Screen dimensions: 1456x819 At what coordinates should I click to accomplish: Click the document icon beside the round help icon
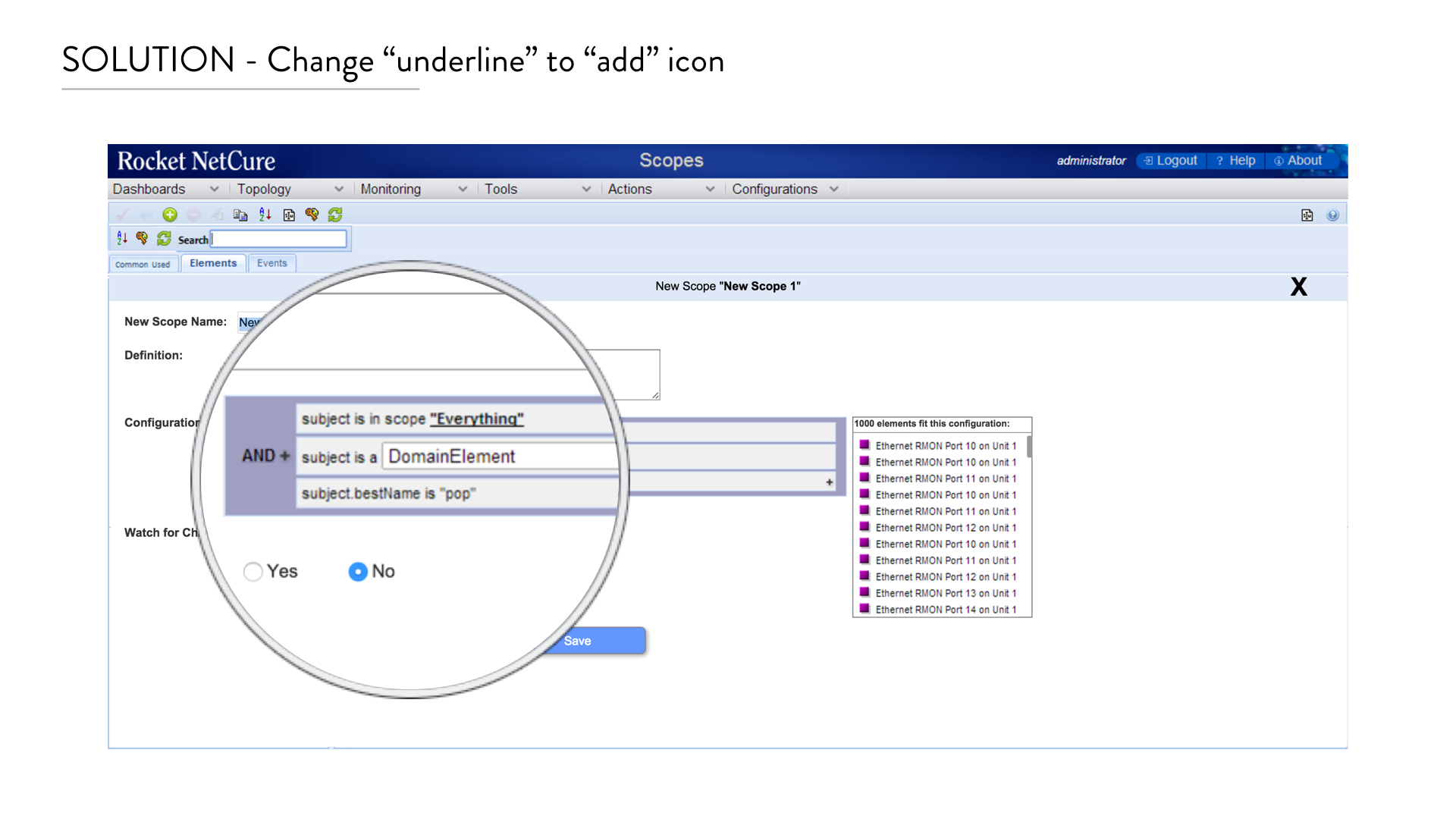pyautogui.click(x=1307, y=215)
